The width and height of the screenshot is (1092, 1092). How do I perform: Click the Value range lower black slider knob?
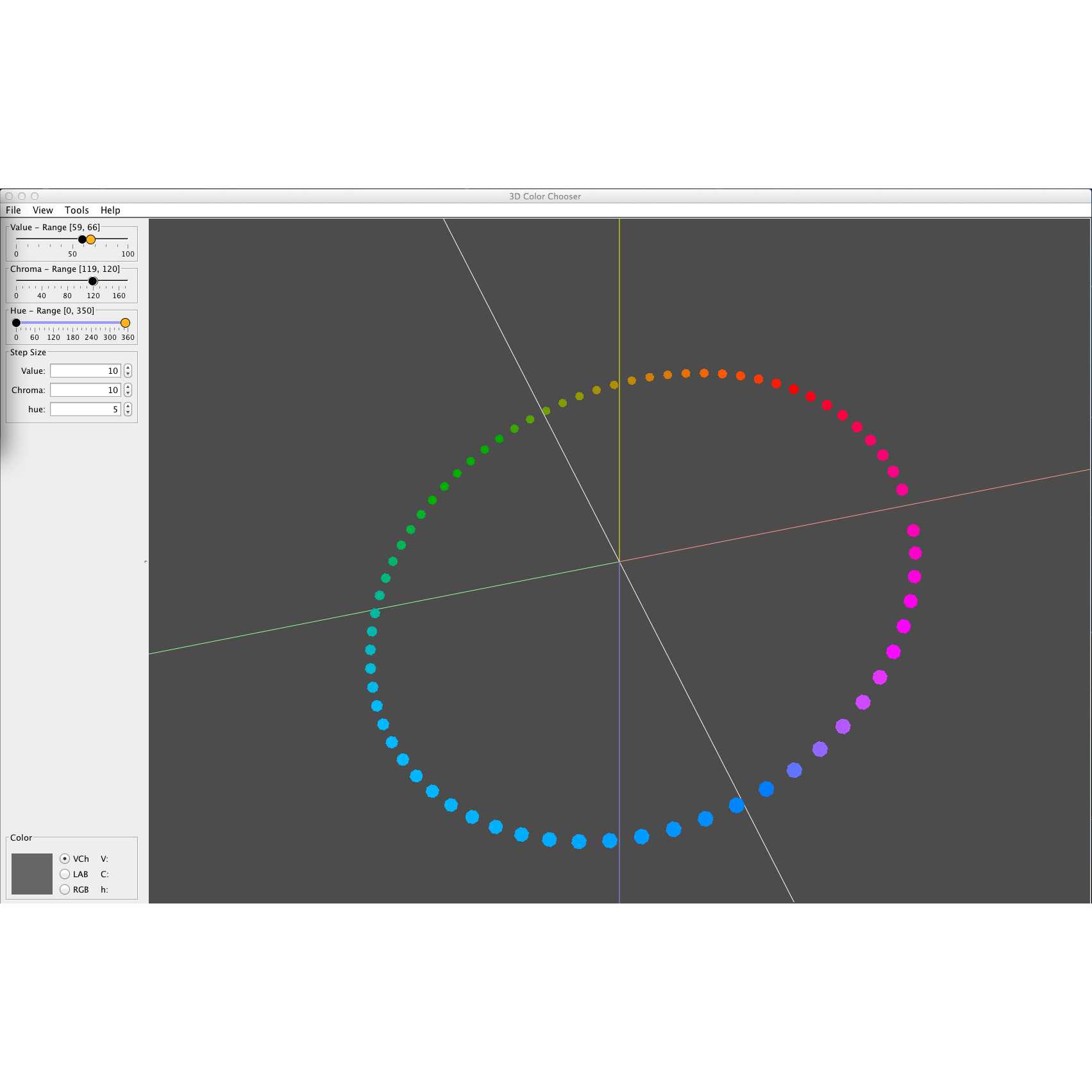click(x=82, y=239)
